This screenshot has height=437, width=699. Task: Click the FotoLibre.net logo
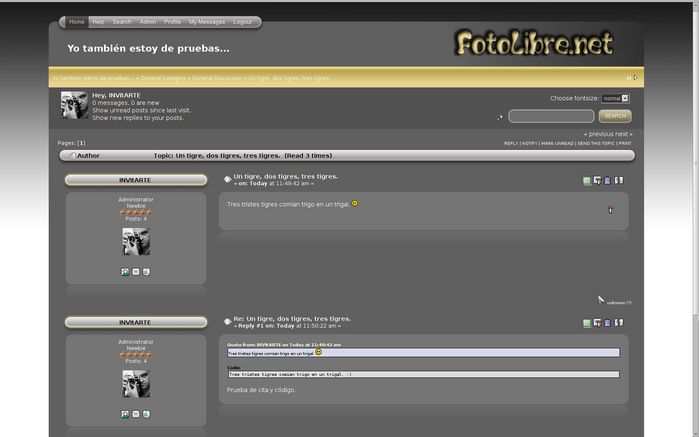(x=534, y=43)
